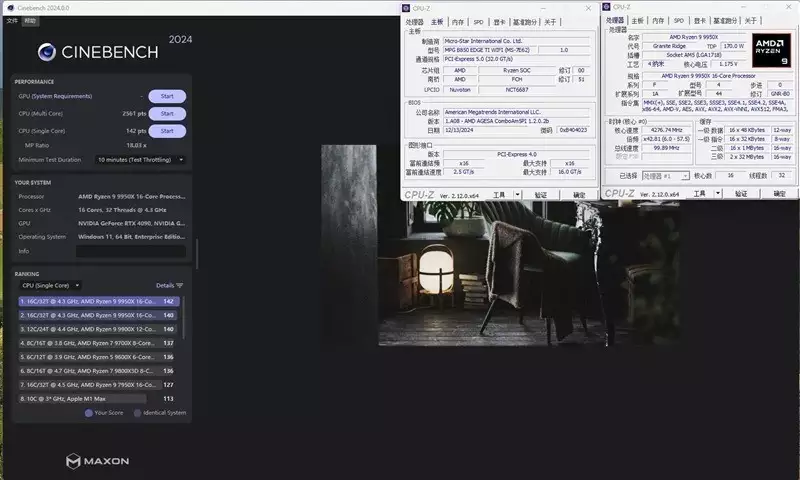Select ranking row 1 with score 142
The width and height of the screenshot is (800, 480).
(98, 301)
